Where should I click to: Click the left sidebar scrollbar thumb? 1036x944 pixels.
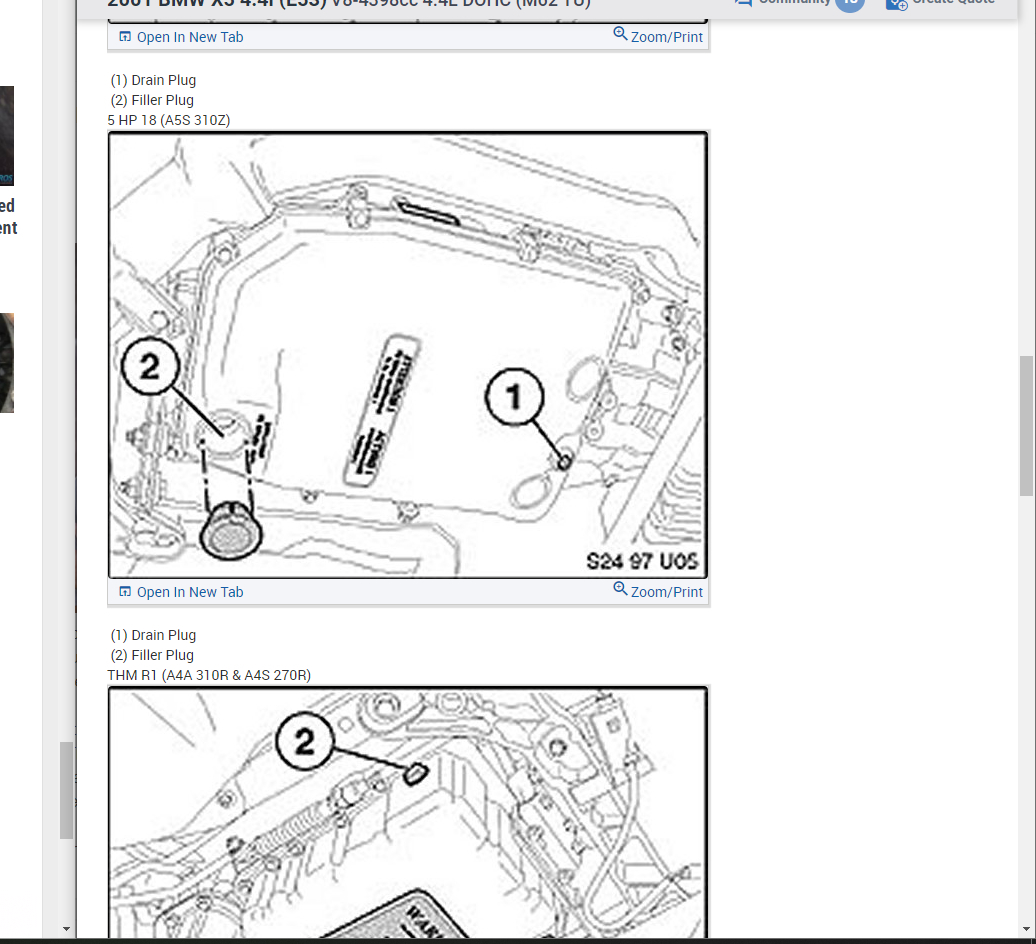pos(67,790)
